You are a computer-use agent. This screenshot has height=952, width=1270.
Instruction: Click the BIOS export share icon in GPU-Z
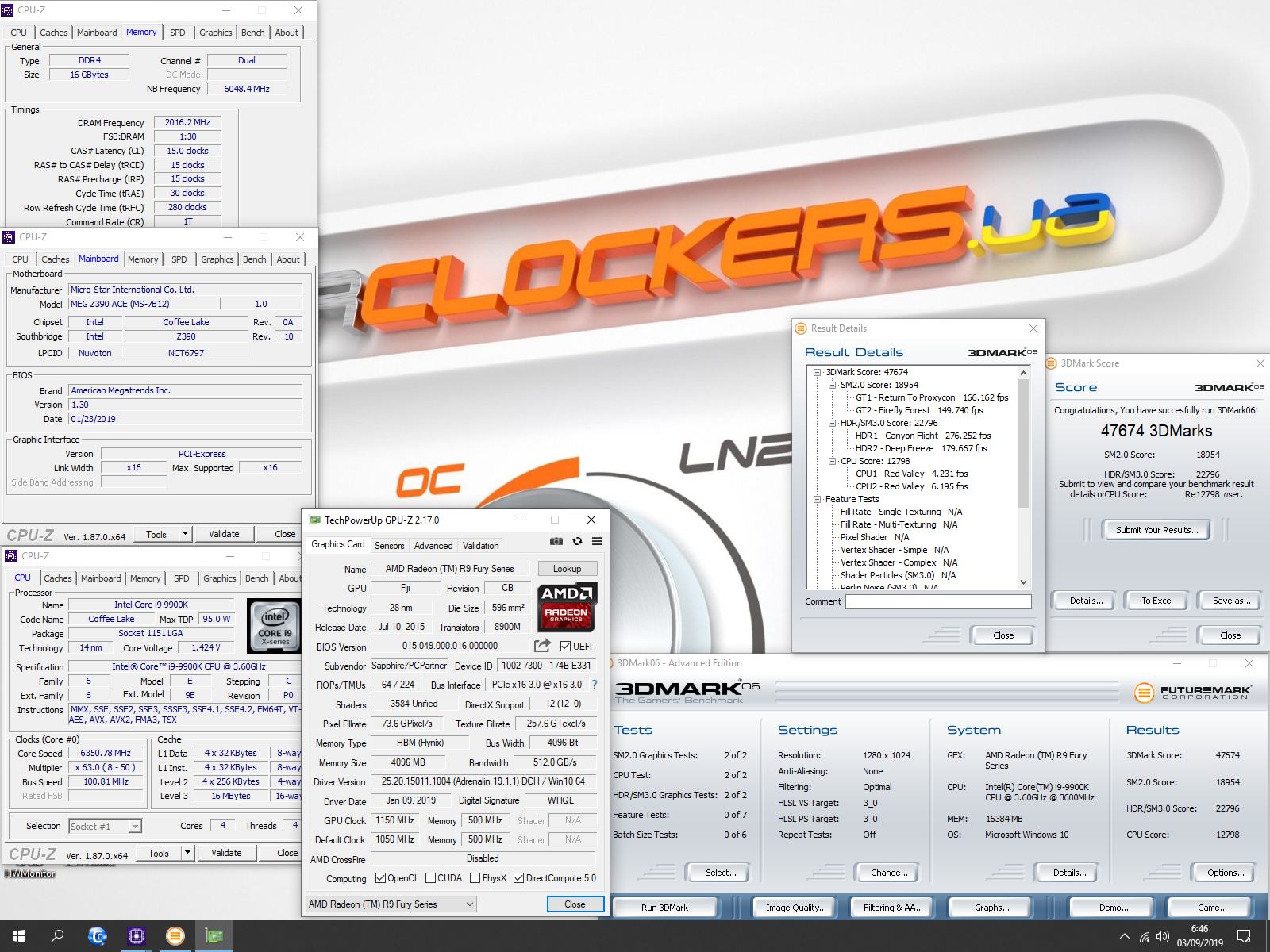pyautogui.click(x=543, y=646)
